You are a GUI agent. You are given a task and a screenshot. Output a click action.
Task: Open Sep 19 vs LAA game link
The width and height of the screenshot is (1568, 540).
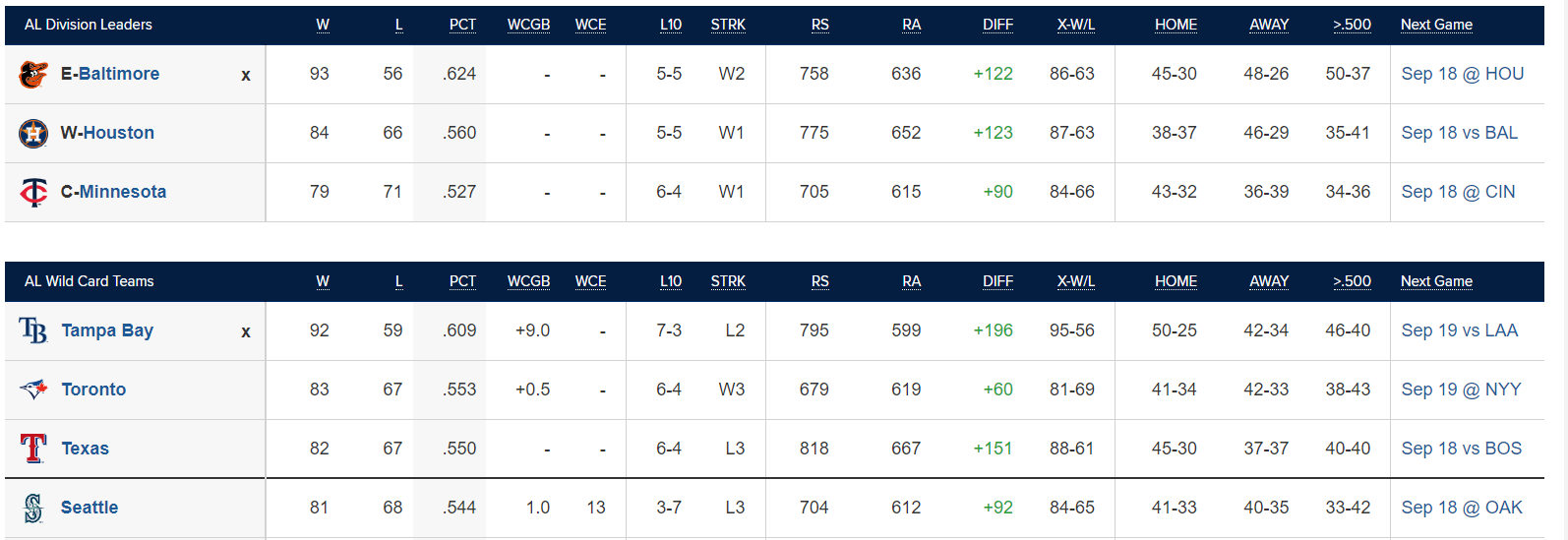pyautogui.click(x=1460, y=330)
